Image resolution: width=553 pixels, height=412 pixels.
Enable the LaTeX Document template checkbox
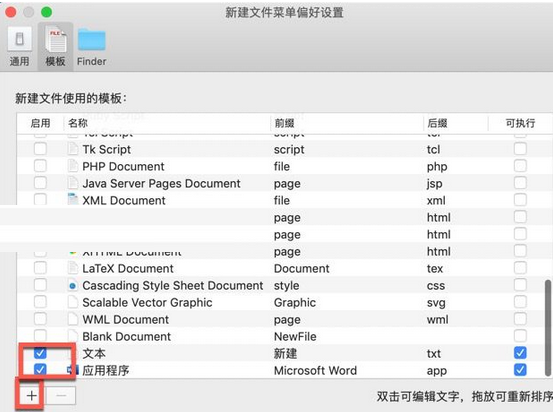pyautogui.click(x=40, y=268)
